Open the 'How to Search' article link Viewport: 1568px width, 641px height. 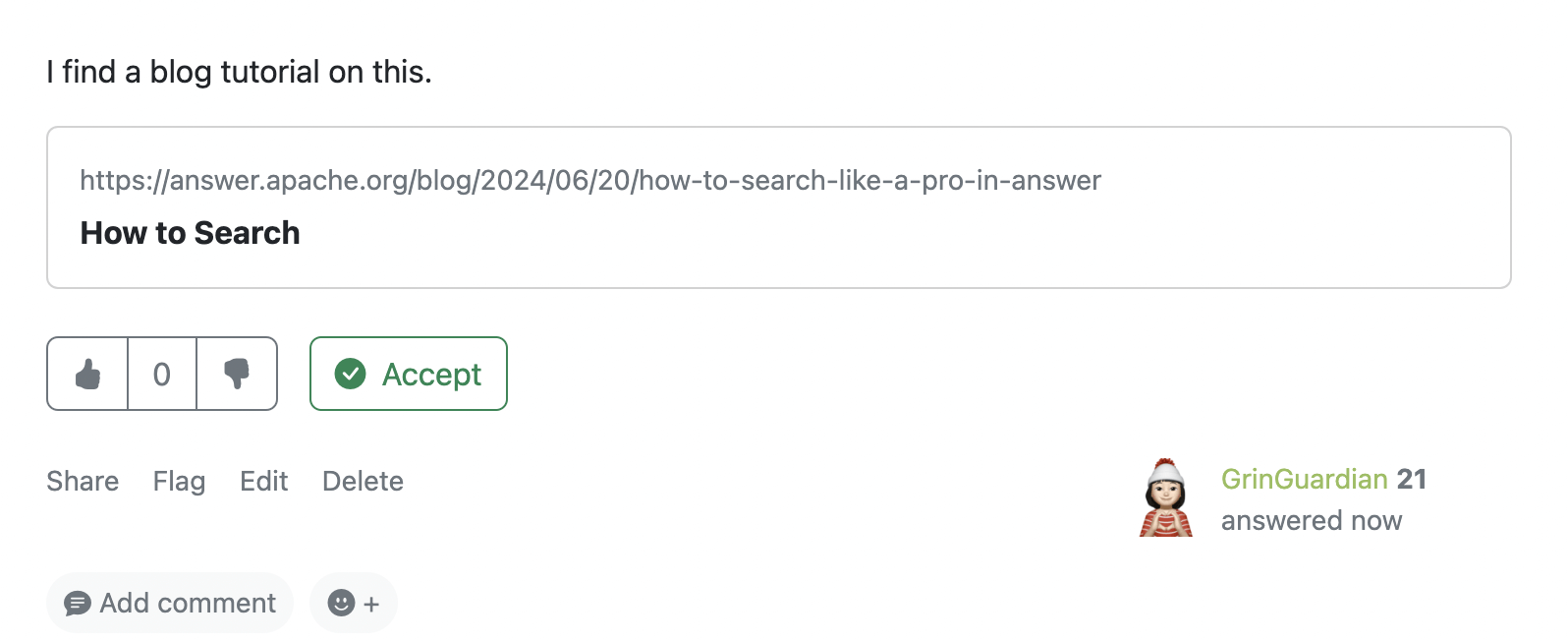(190, 233)
